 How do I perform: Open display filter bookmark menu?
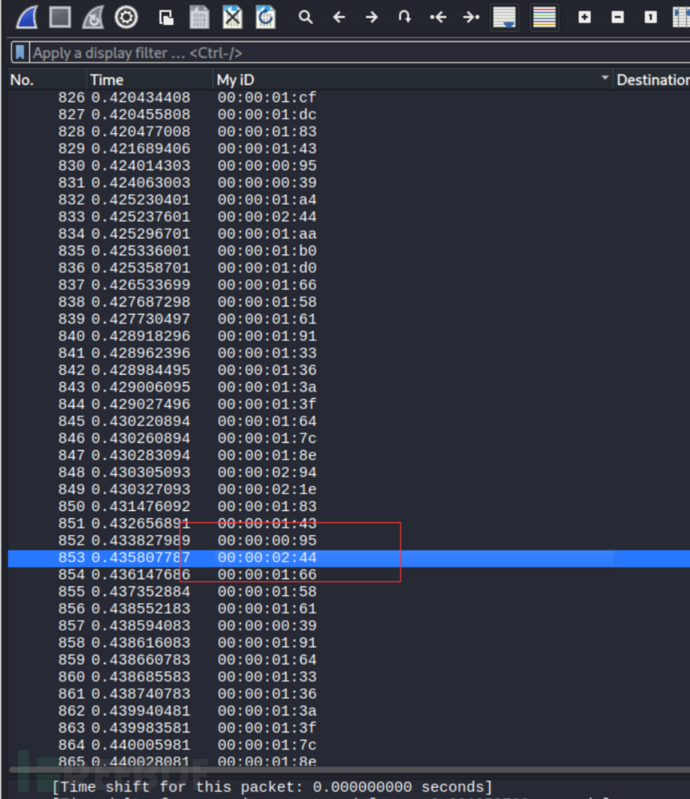click(x=20, y=52)
